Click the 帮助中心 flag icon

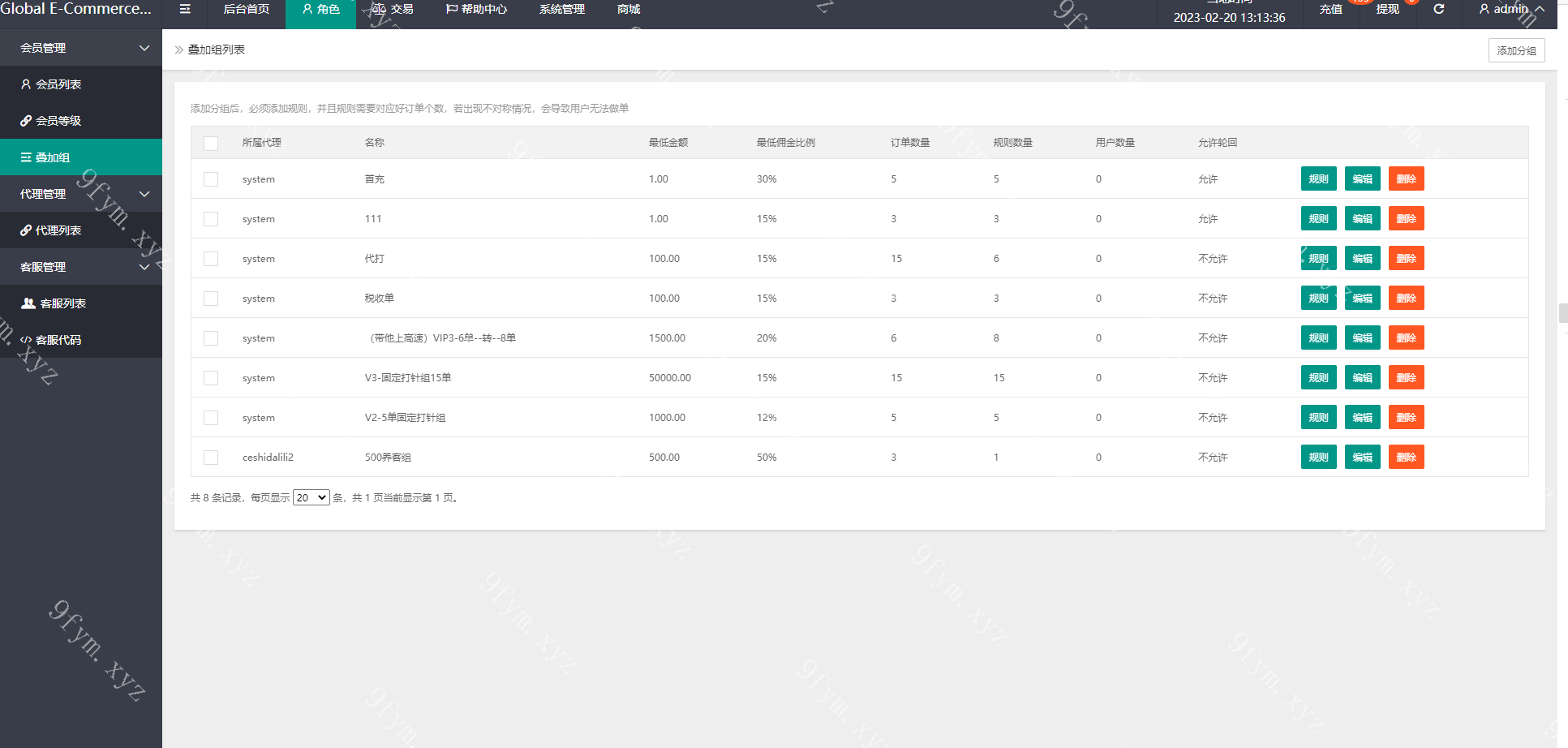point(452,9)
